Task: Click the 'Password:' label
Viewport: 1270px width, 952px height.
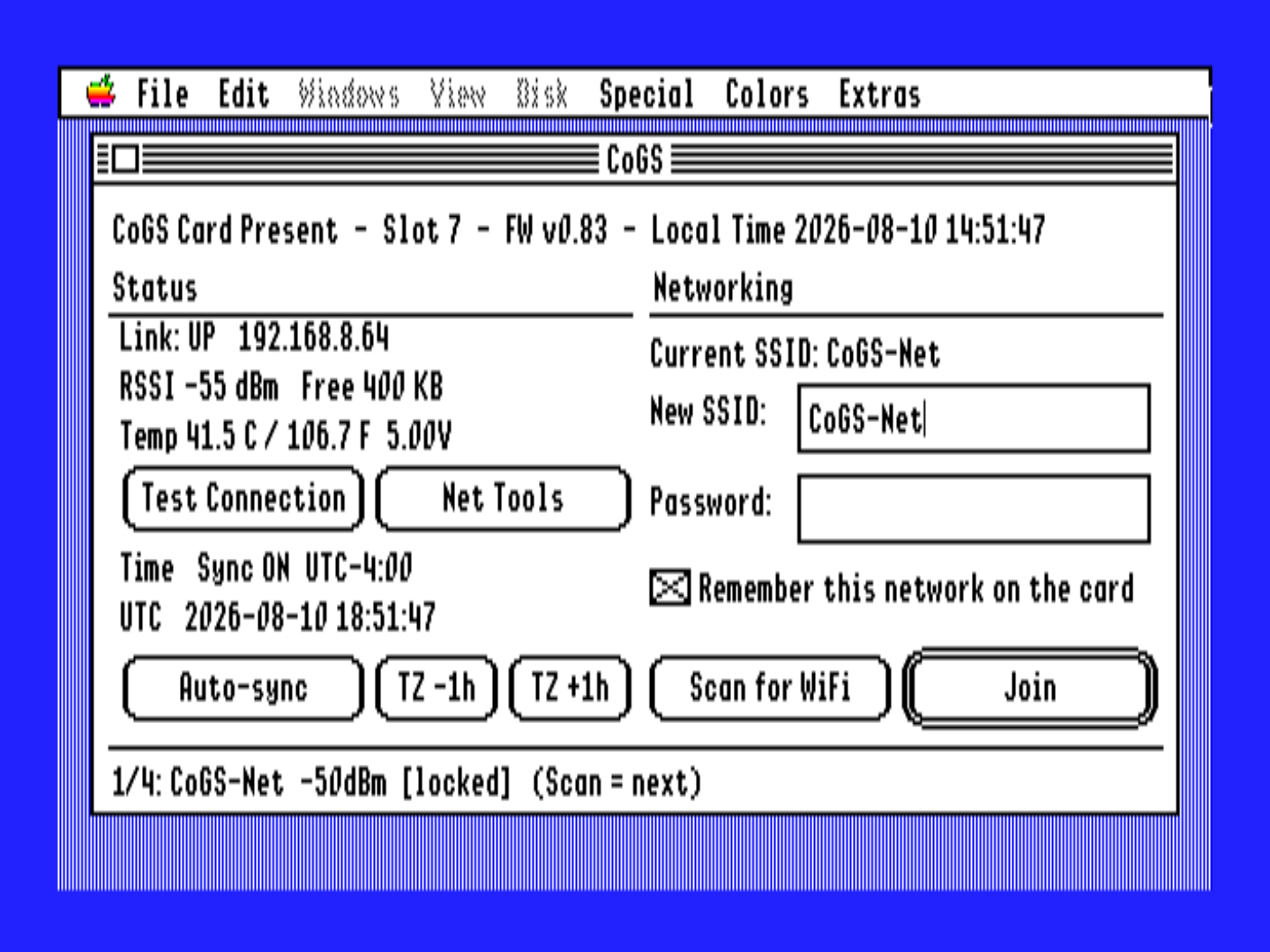Action: click(711, 502)
